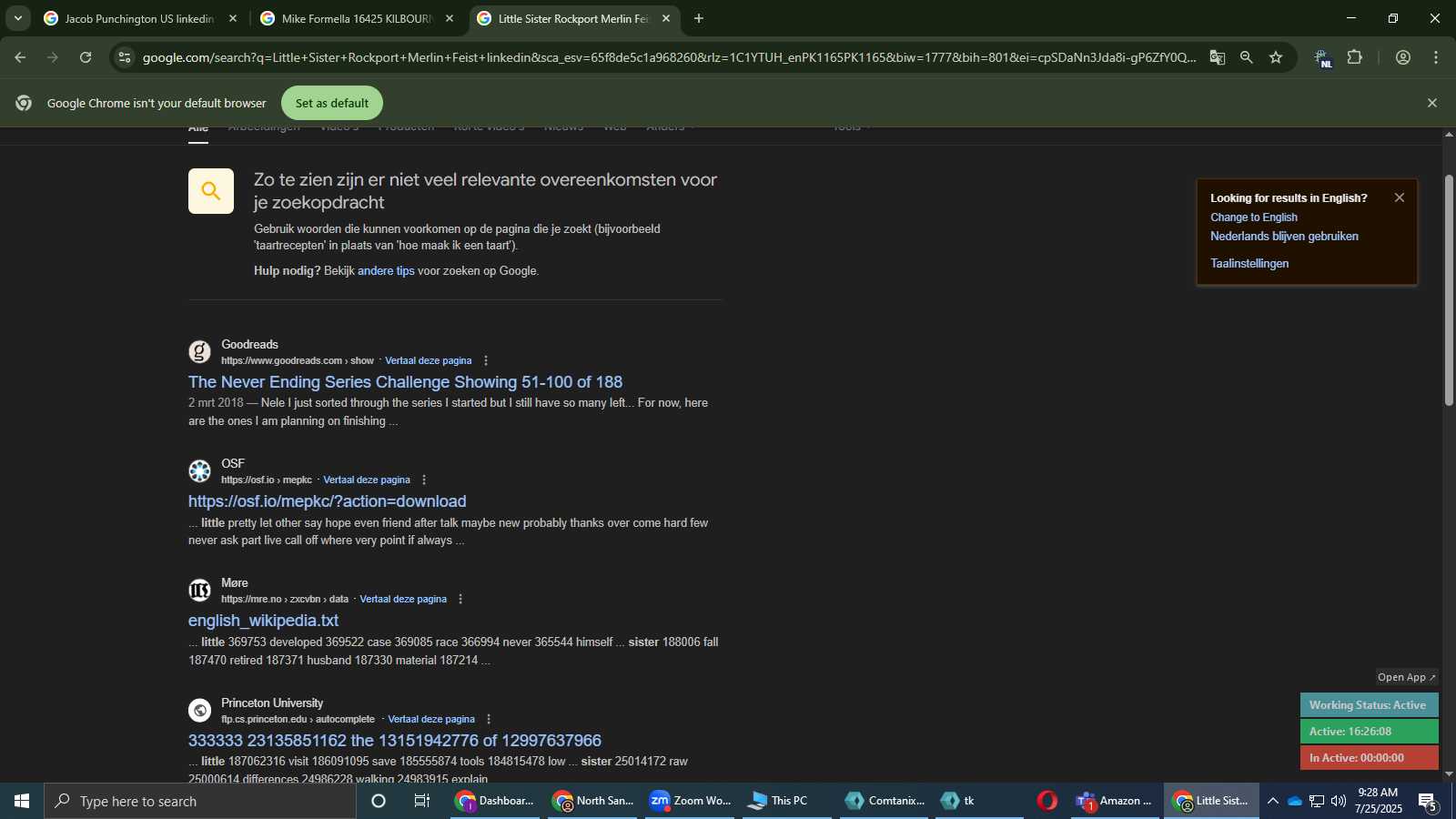Open the english_wikipedia.txt result

point(263,621)
